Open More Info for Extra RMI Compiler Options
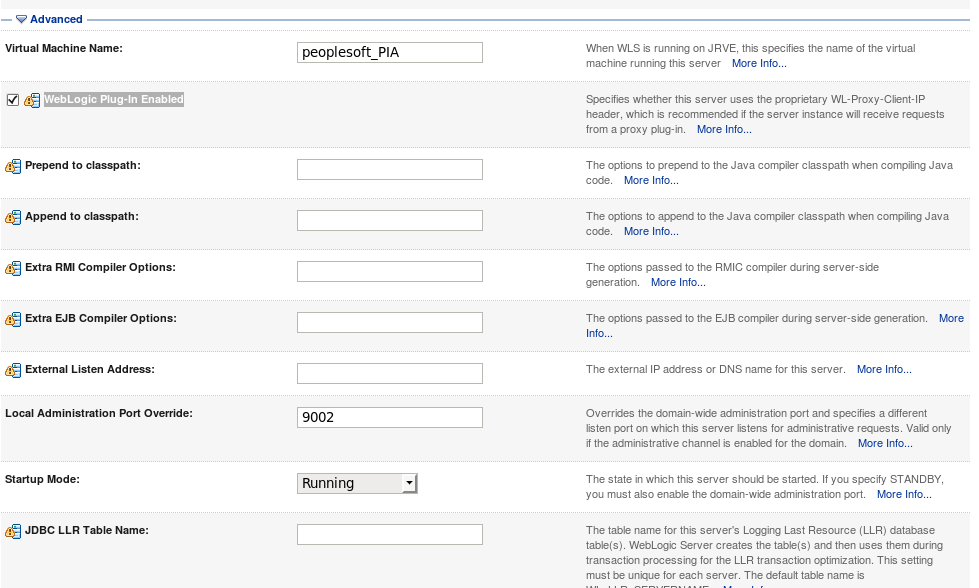Screen dimensions: 979x588 point(679,282)
